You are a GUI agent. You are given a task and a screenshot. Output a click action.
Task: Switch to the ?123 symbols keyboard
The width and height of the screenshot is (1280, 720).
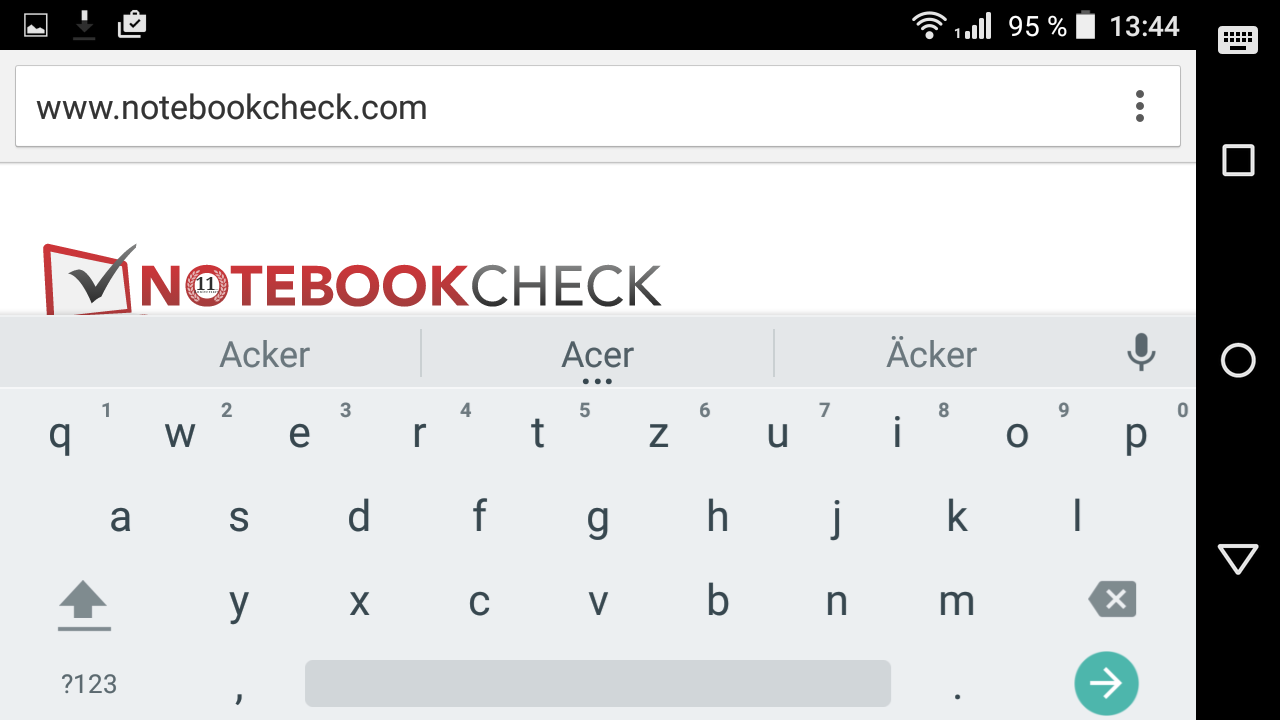click(89, 684)
